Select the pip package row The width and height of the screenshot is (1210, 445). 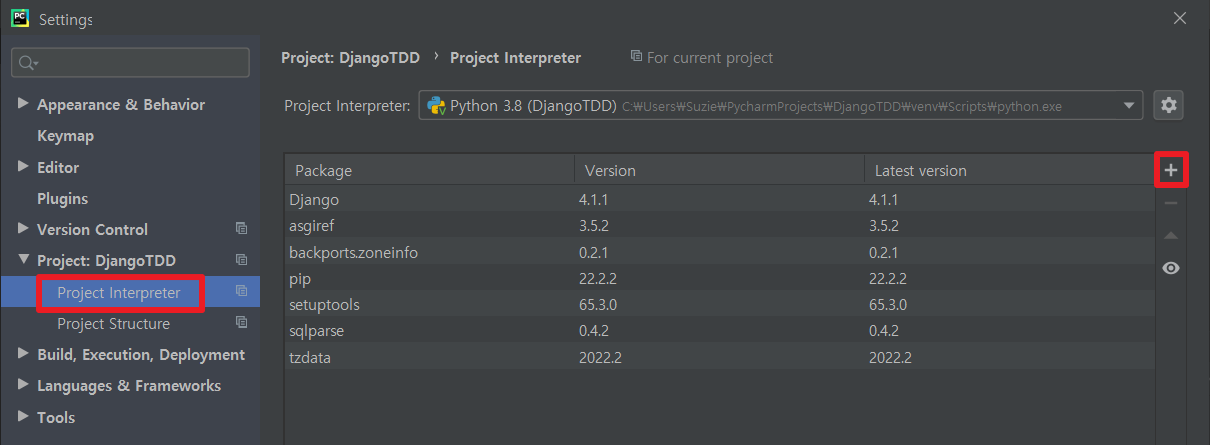(719, 278)
